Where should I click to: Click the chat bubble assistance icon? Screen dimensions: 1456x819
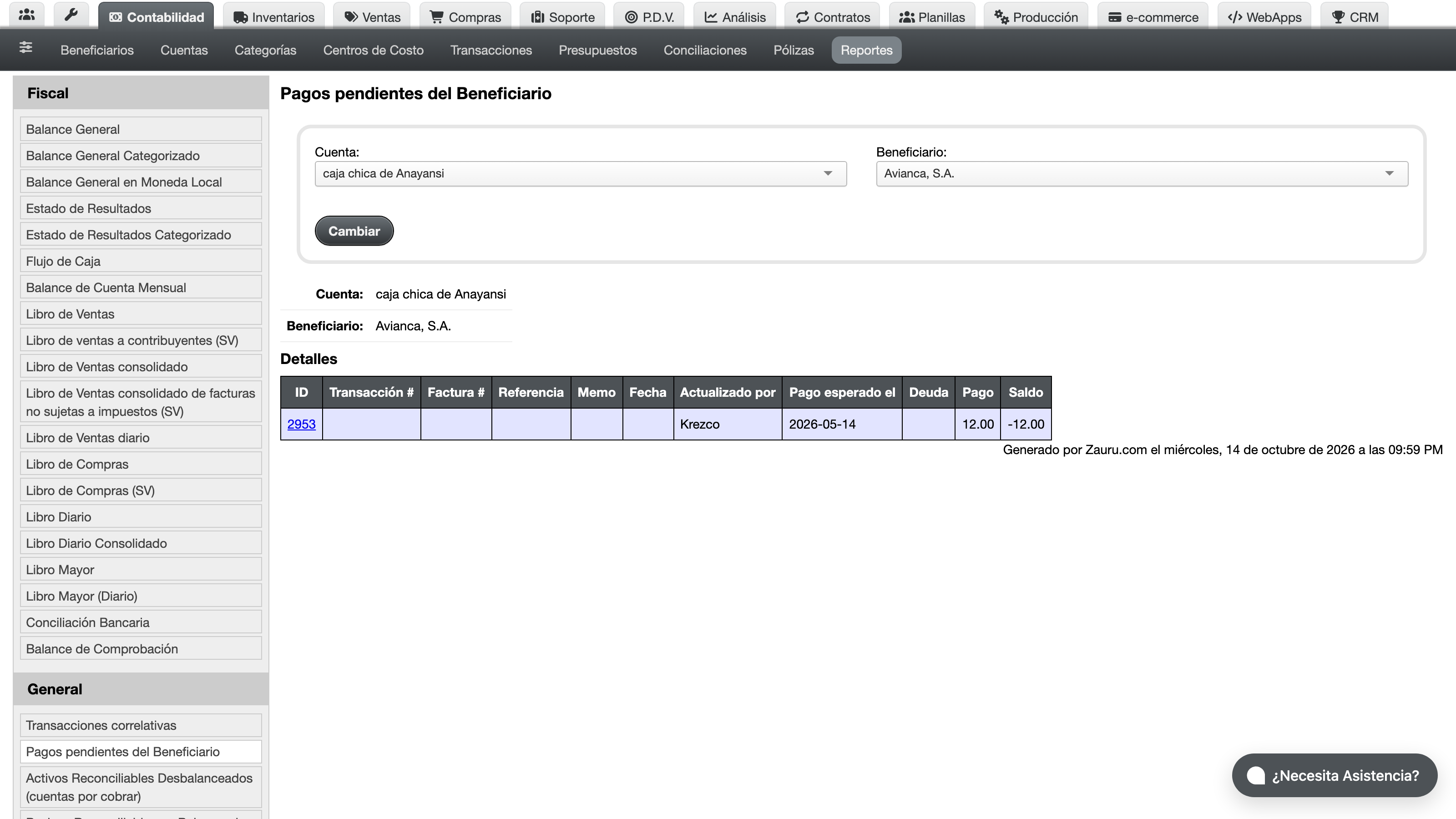click(1255, 775)
